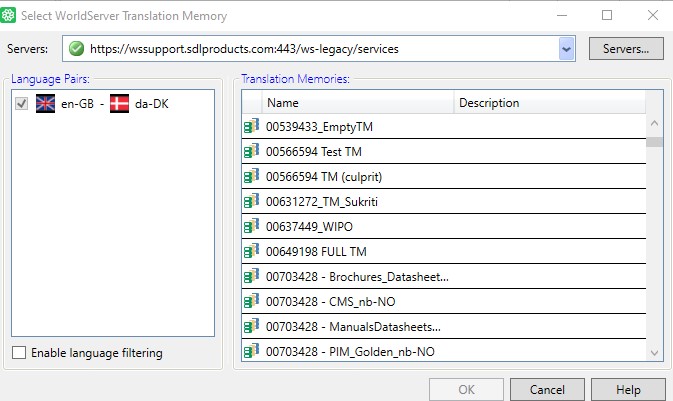Click the icon next to 00631272_TM_Sukriti

(251, 202)
